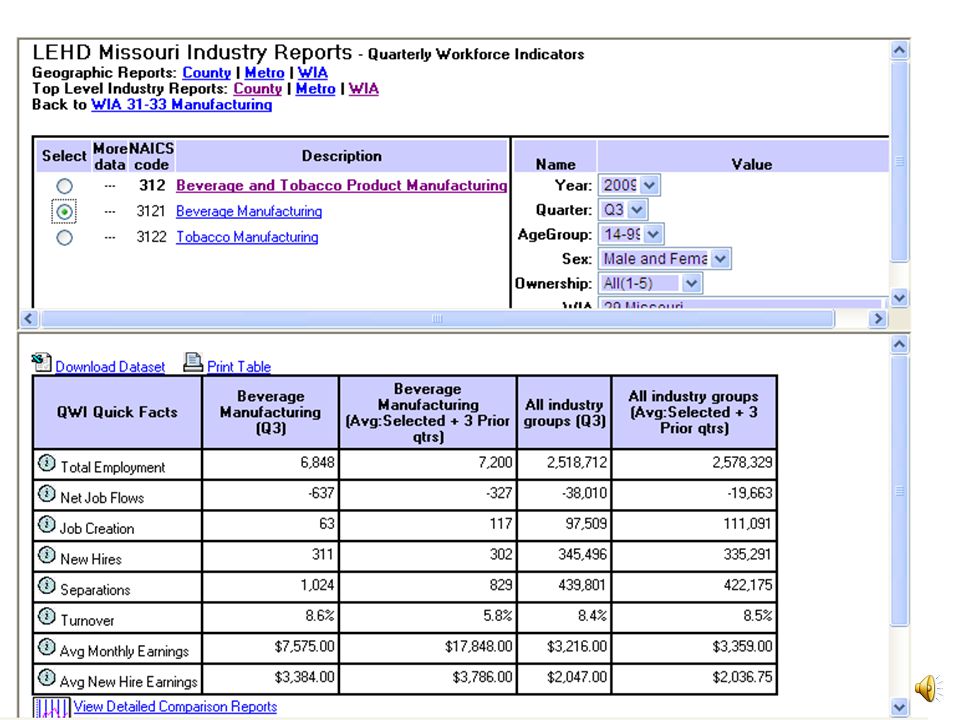This screenshot has height=720, width=960.
Task: Open WIA link under Top Level Industry Reports
Action: point(364,89)
